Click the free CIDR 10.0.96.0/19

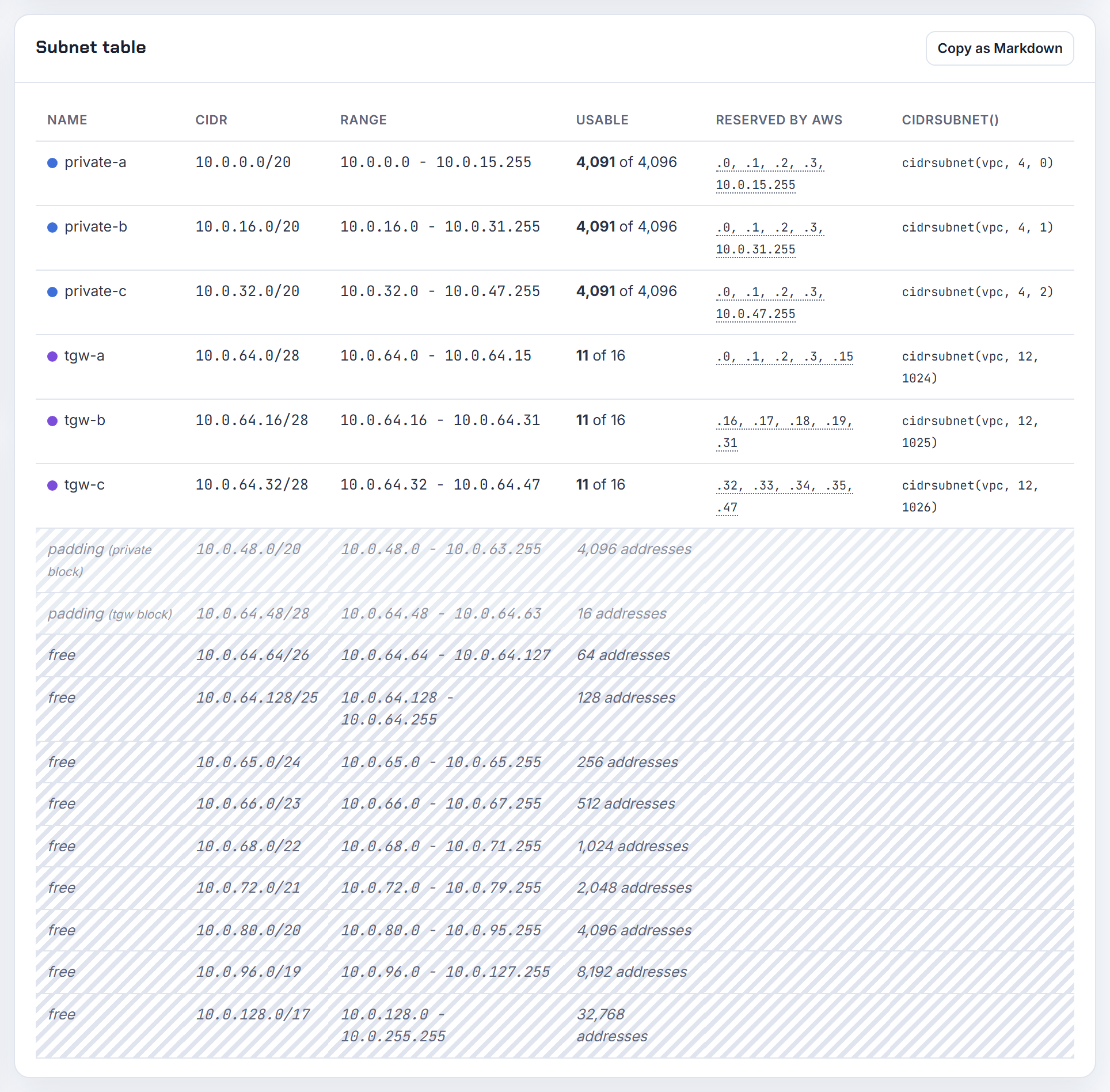(x=249, y=972)
